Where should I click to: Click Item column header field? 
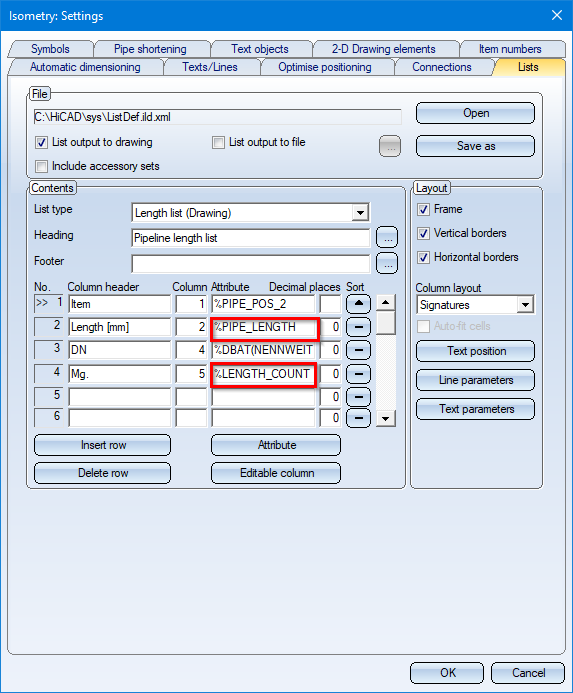click(119, 304)
